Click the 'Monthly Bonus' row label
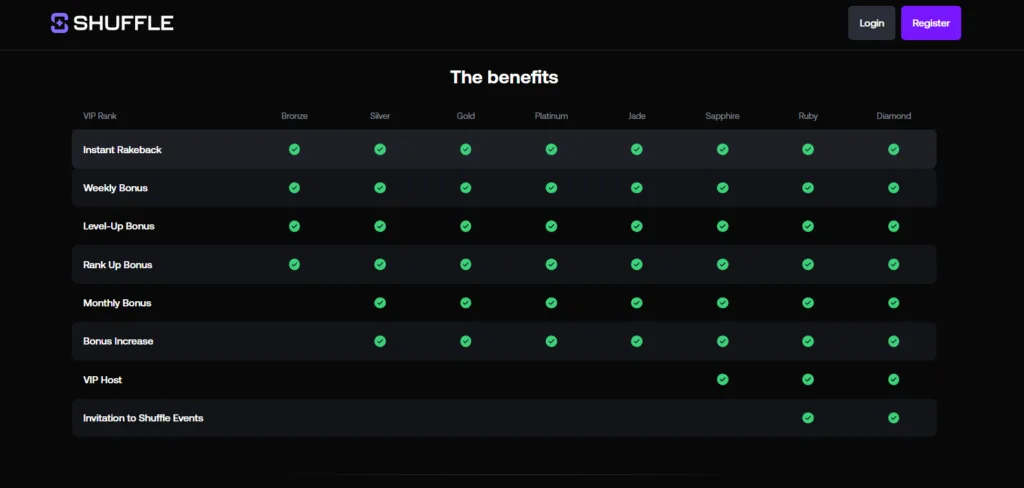This screenshot has height=488, width=1024. (117, 303)
